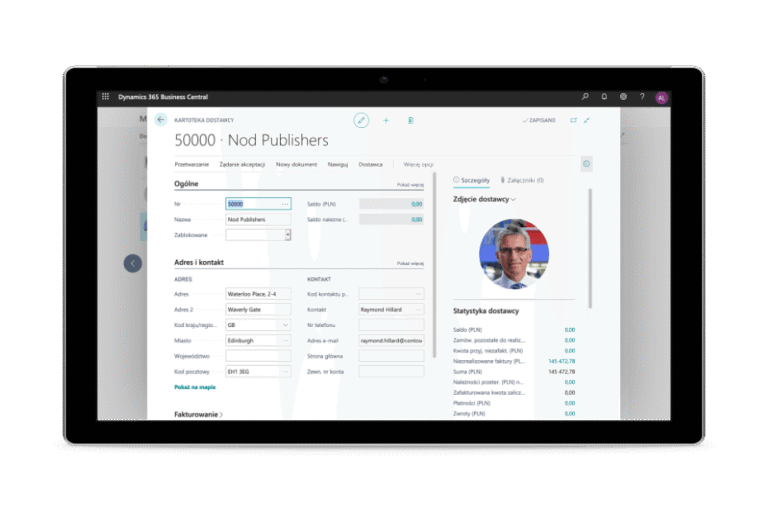Open the Dostawca menu
Screen dimensions: 768x512
click(370, 165)
